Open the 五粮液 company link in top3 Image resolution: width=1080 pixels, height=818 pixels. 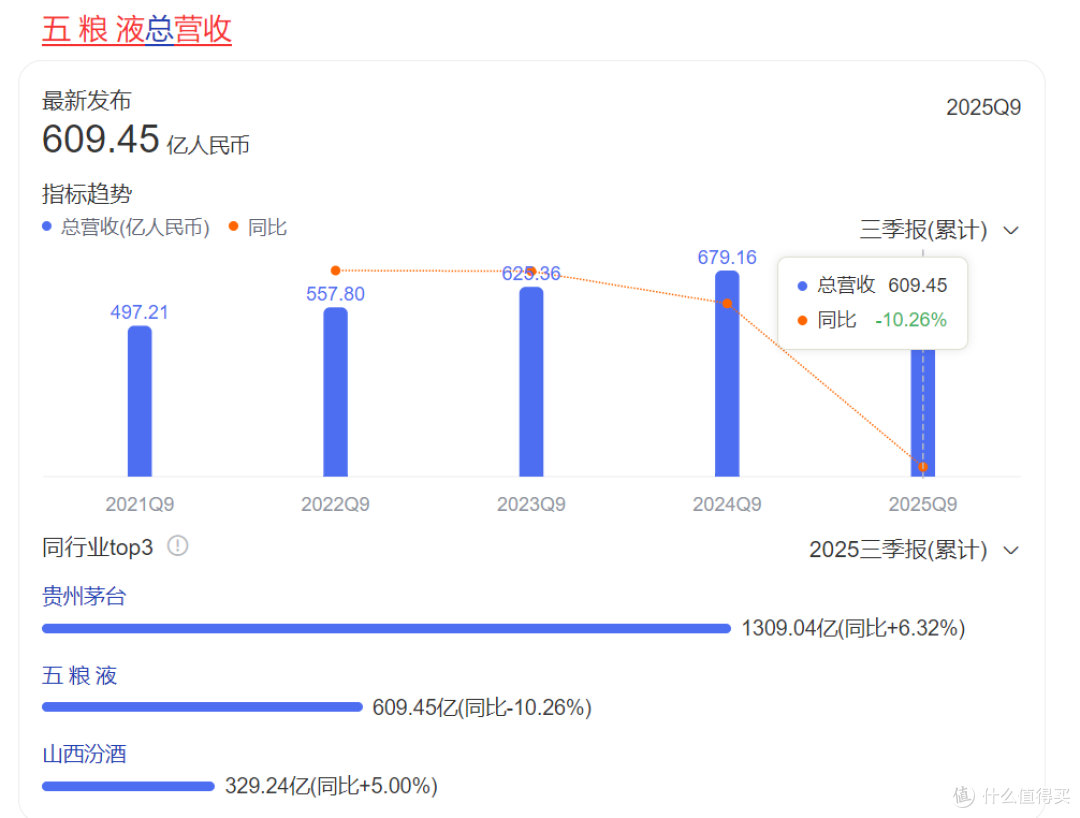click(x=79, y=675)
